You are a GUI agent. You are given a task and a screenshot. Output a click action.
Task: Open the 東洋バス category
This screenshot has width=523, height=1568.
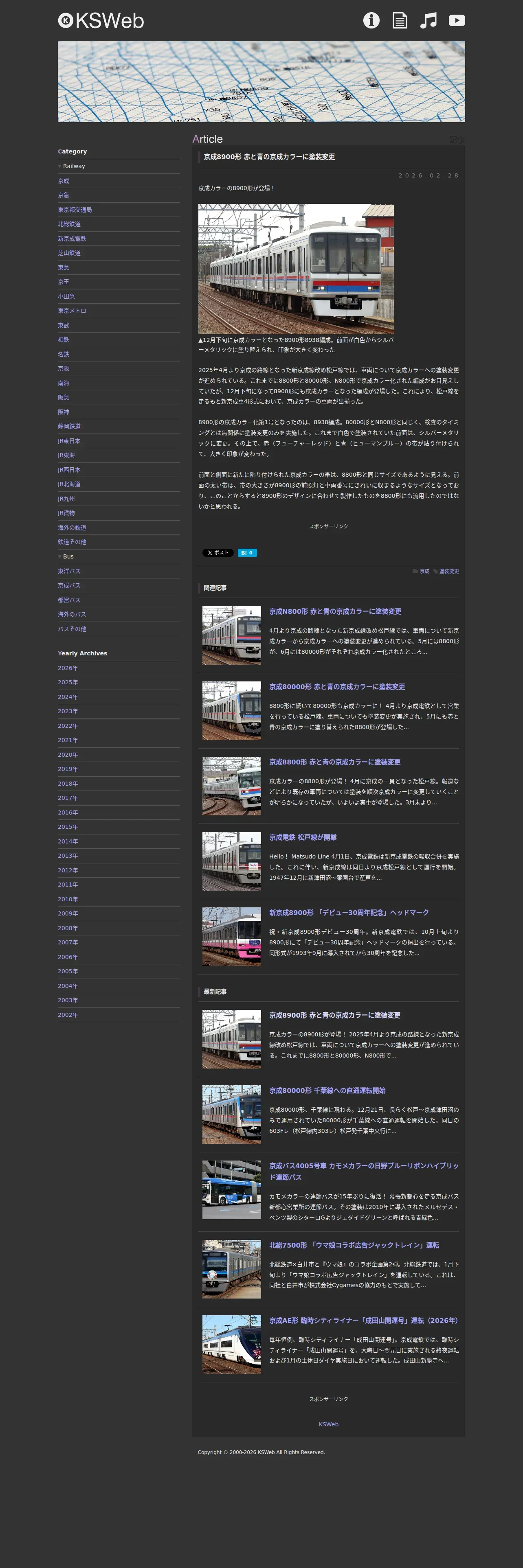coord(69,571)
